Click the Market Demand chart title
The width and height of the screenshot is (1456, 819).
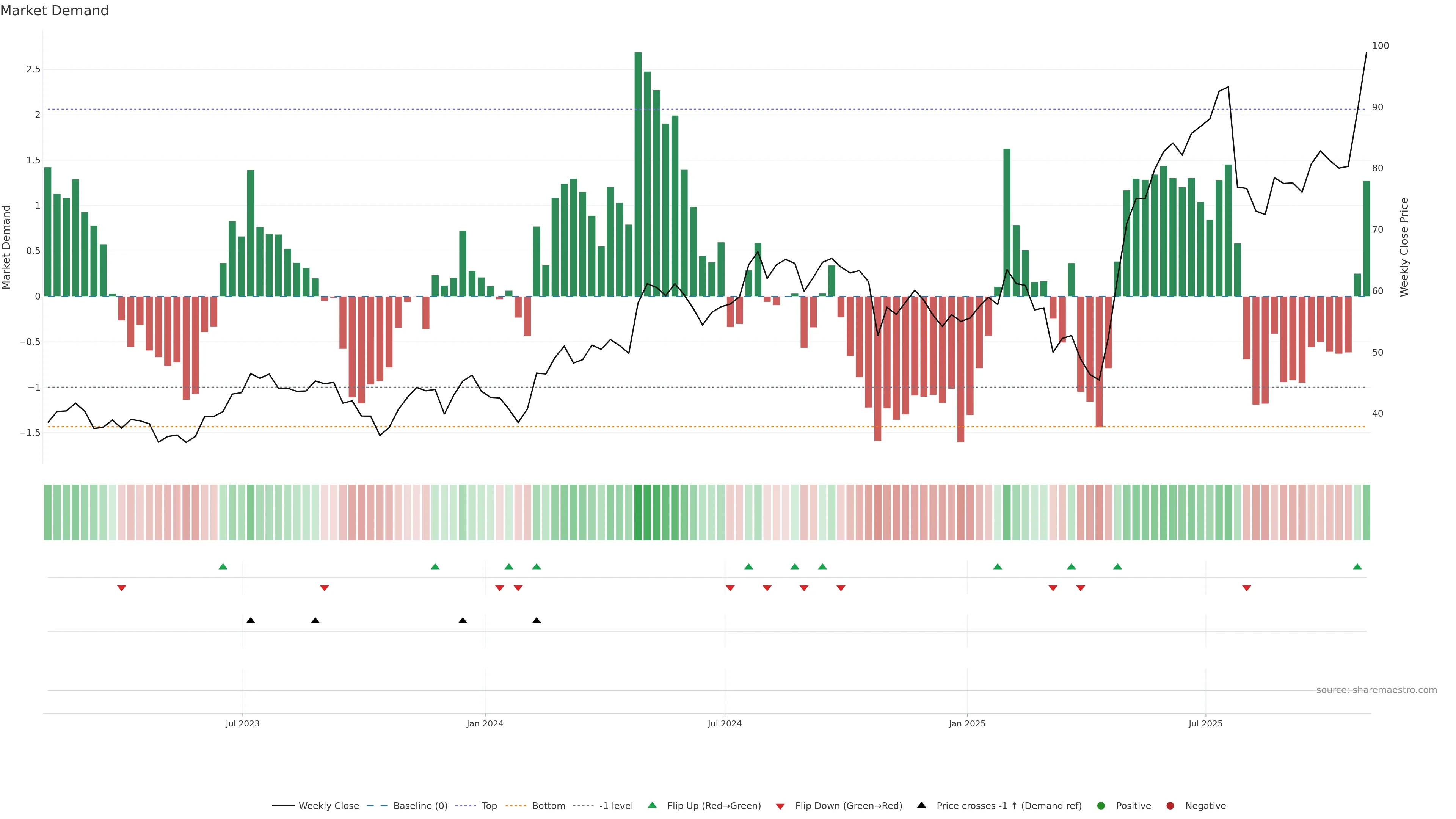(x=54, y=11)
